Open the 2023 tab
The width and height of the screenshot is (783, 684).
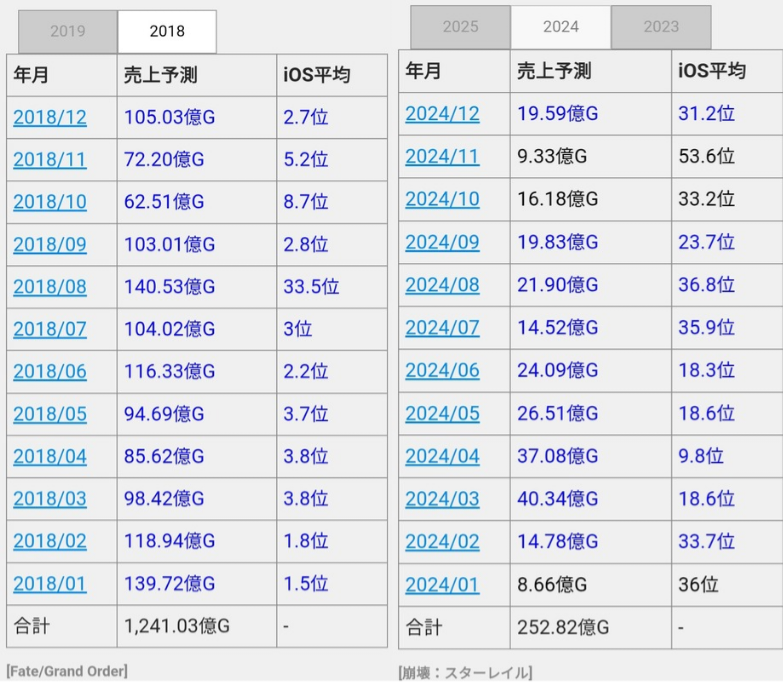tap(661, 27)
